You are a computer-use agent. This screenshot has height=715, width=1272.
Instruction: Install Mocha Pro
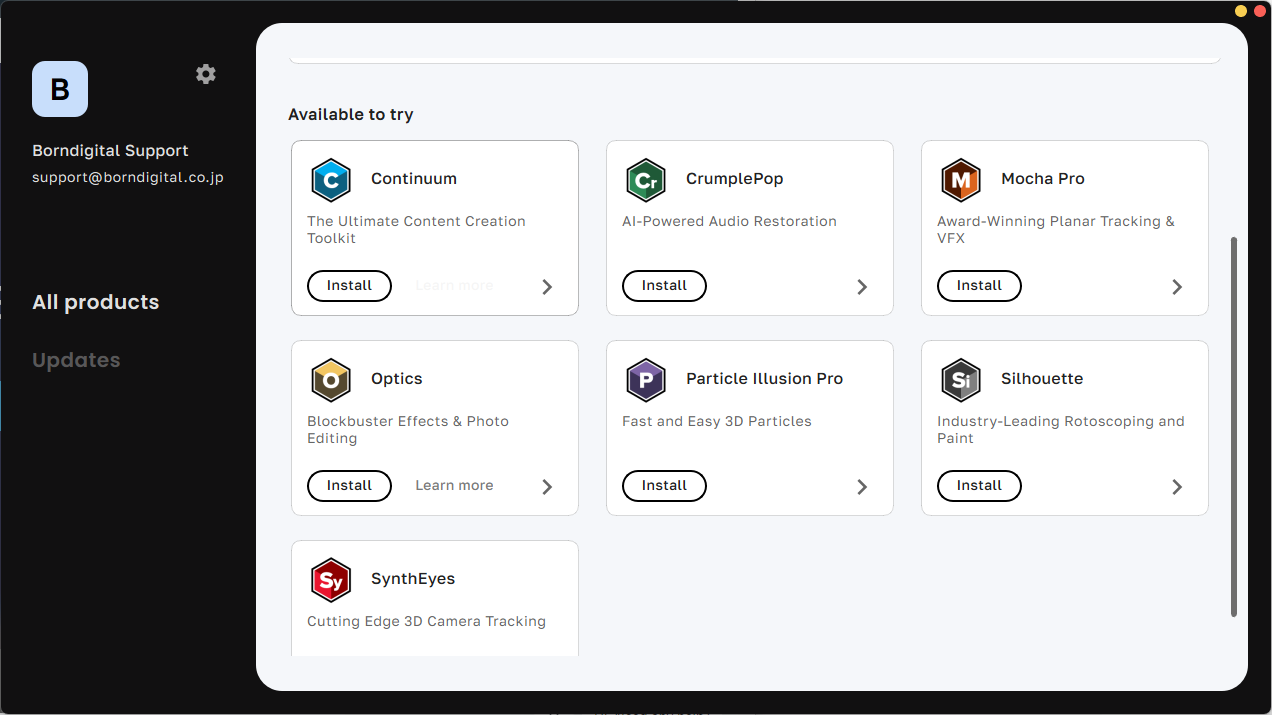[979, 286]
